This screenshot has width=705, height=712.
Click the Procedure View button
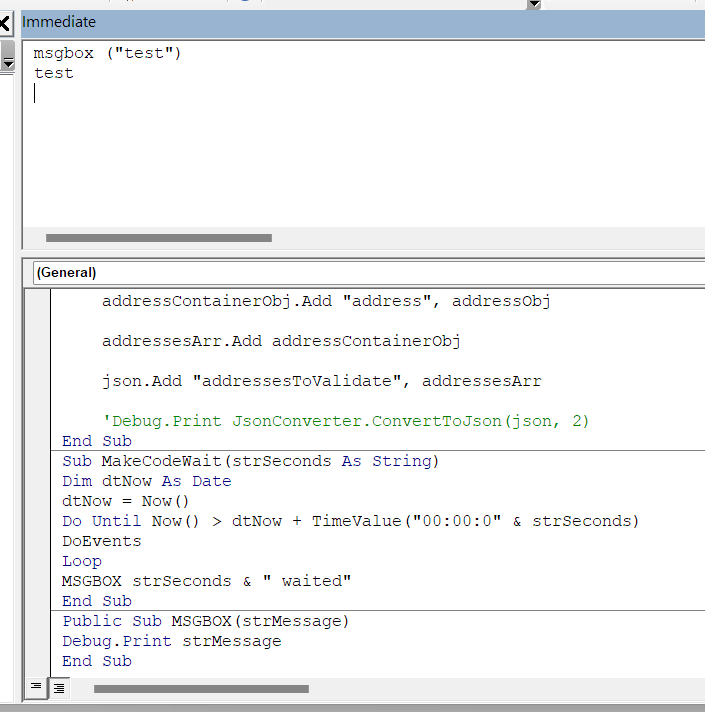(x=36, y=688)
